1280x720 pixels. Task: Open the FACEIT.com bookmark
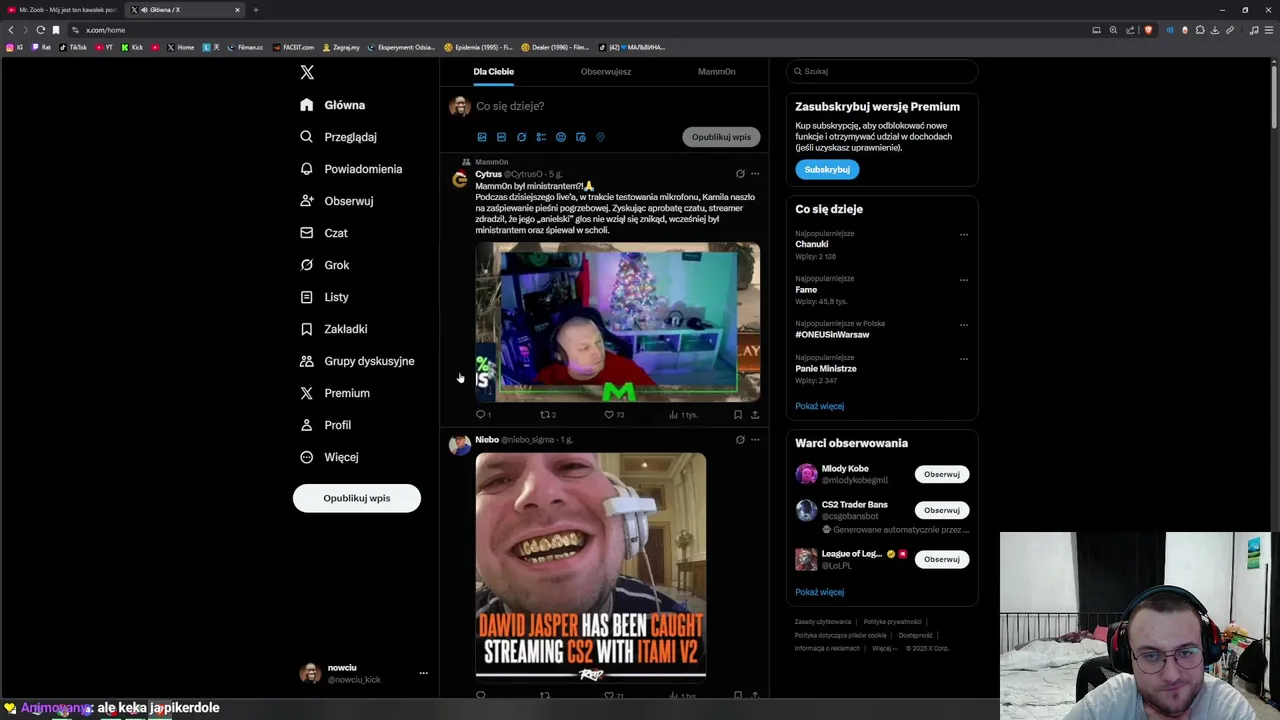point(294,47)
